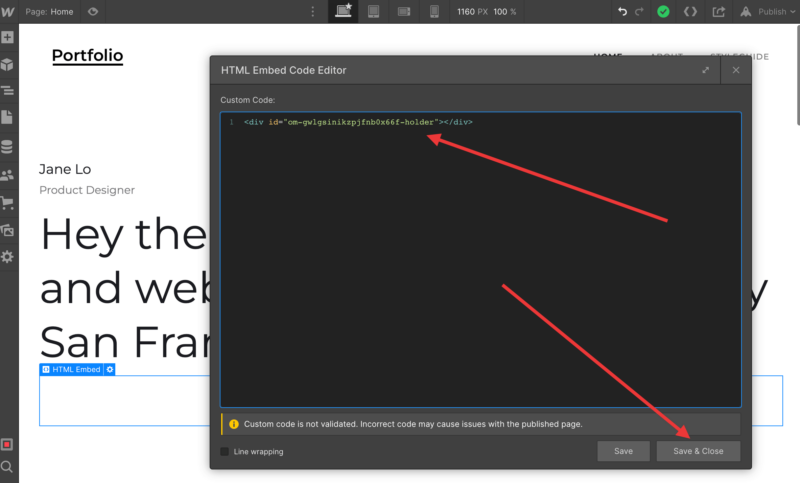Open the Pages panel
Viewport: 800px width, 483px height.
[7, 118]
